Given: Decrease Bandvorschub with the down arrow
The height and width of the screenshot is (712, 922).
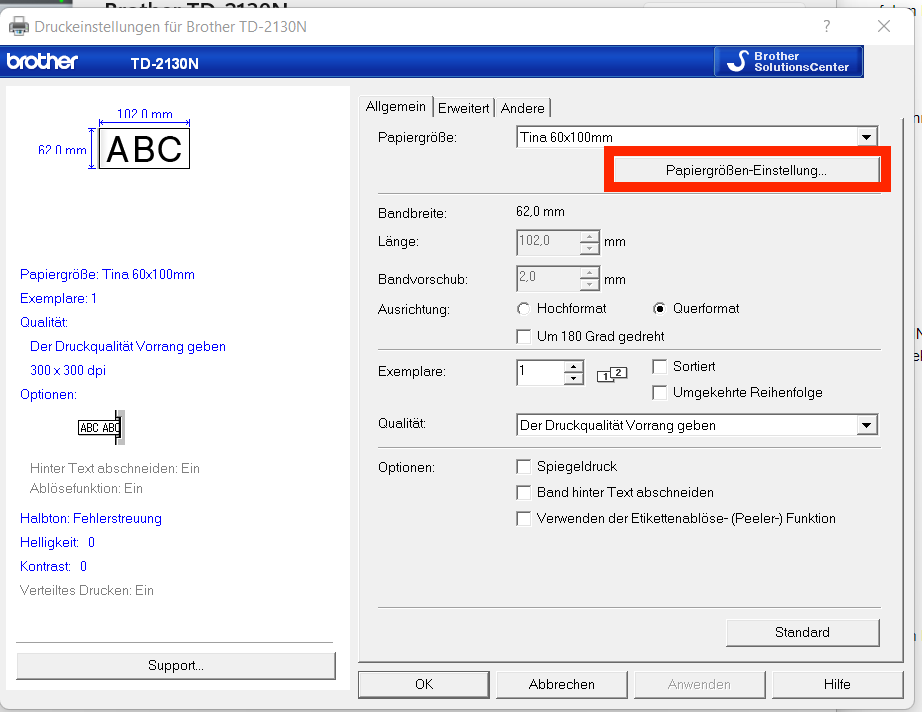Looking at the screenshot, I should click(589, 285).
